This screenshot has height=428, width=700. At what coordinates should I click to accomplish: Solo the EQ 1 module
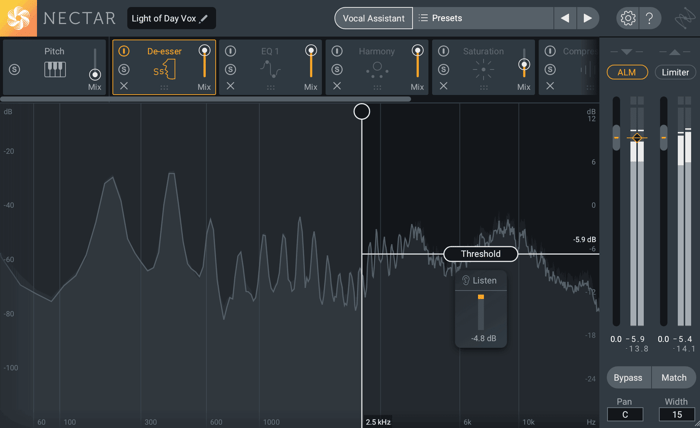(230, 70)
